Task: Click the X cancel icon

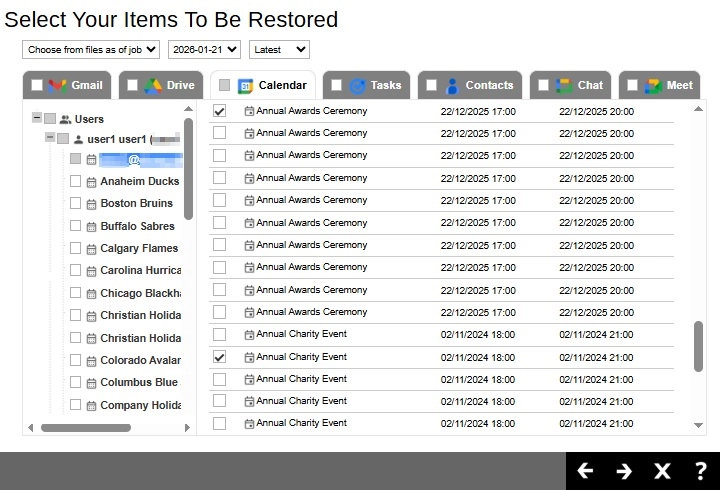Action: (662, 471)
